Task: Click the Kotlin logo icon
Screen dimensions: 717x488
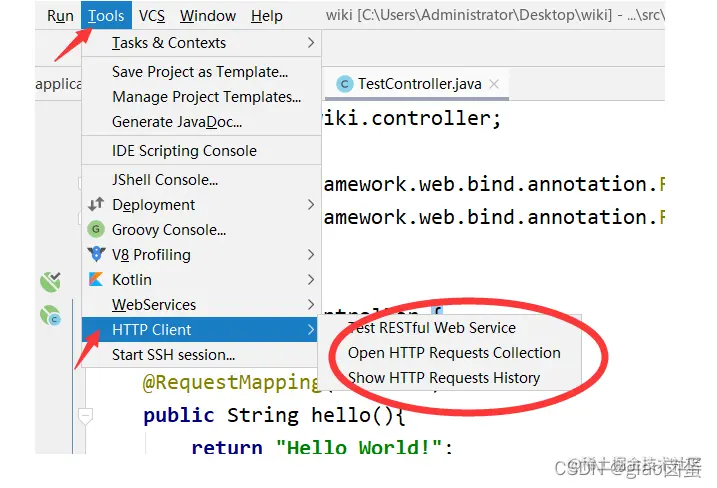Action: pyautogui.click(x=96, y=279)
